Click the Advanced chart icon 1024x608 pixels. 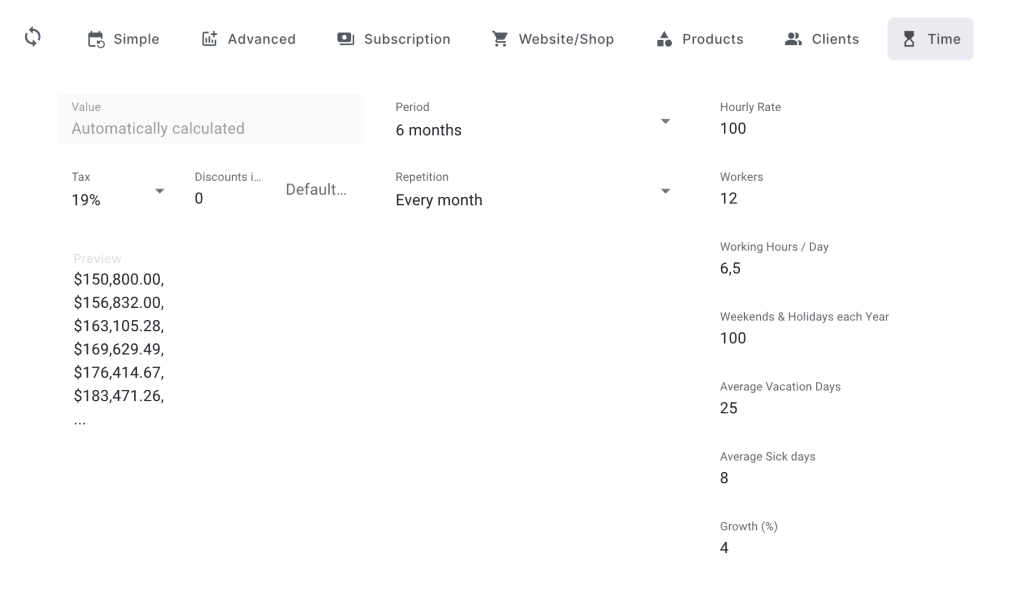pos(209,39)
